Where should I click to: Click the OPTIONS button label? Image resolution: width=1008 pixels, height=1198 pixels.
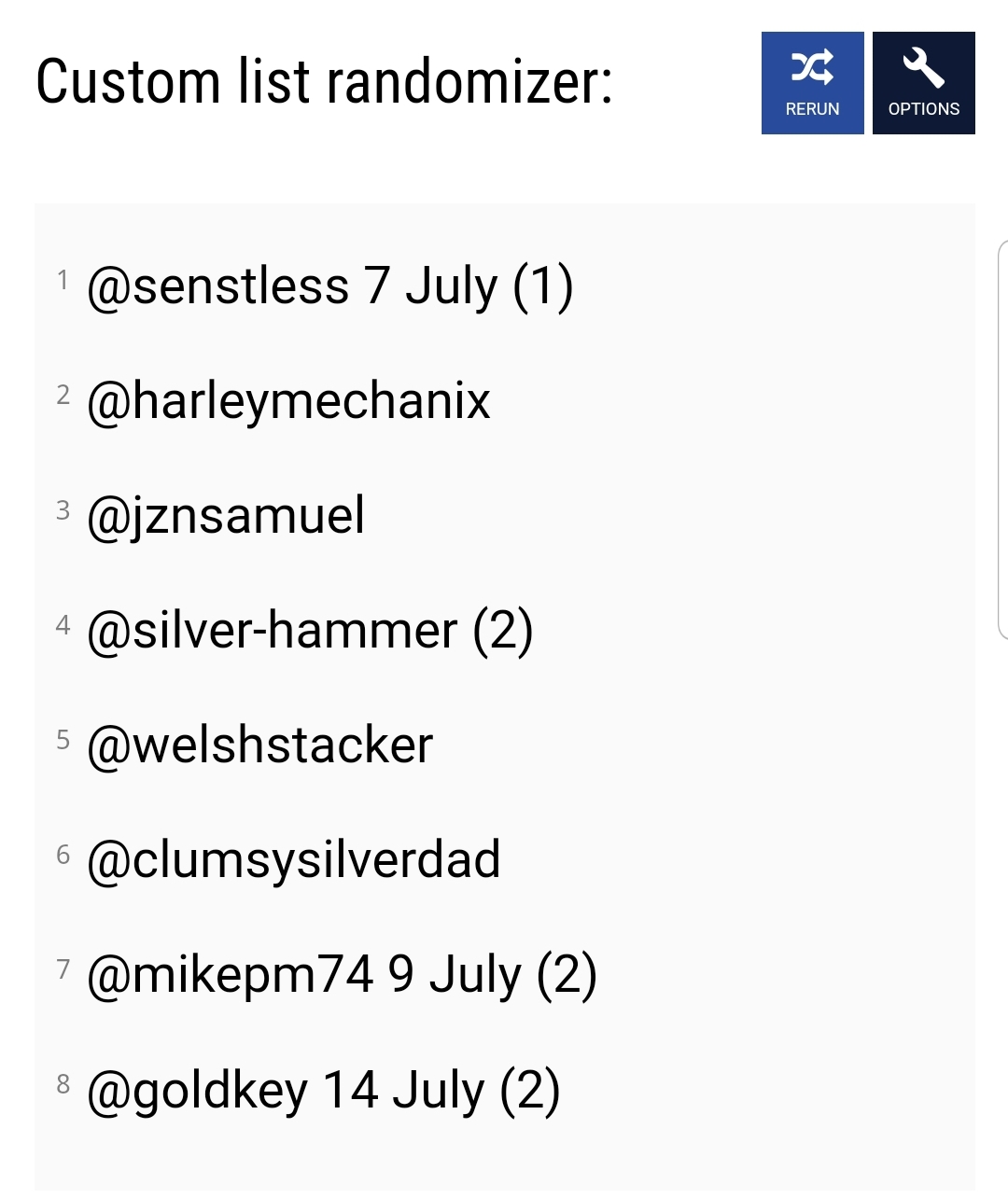[924, 109]
